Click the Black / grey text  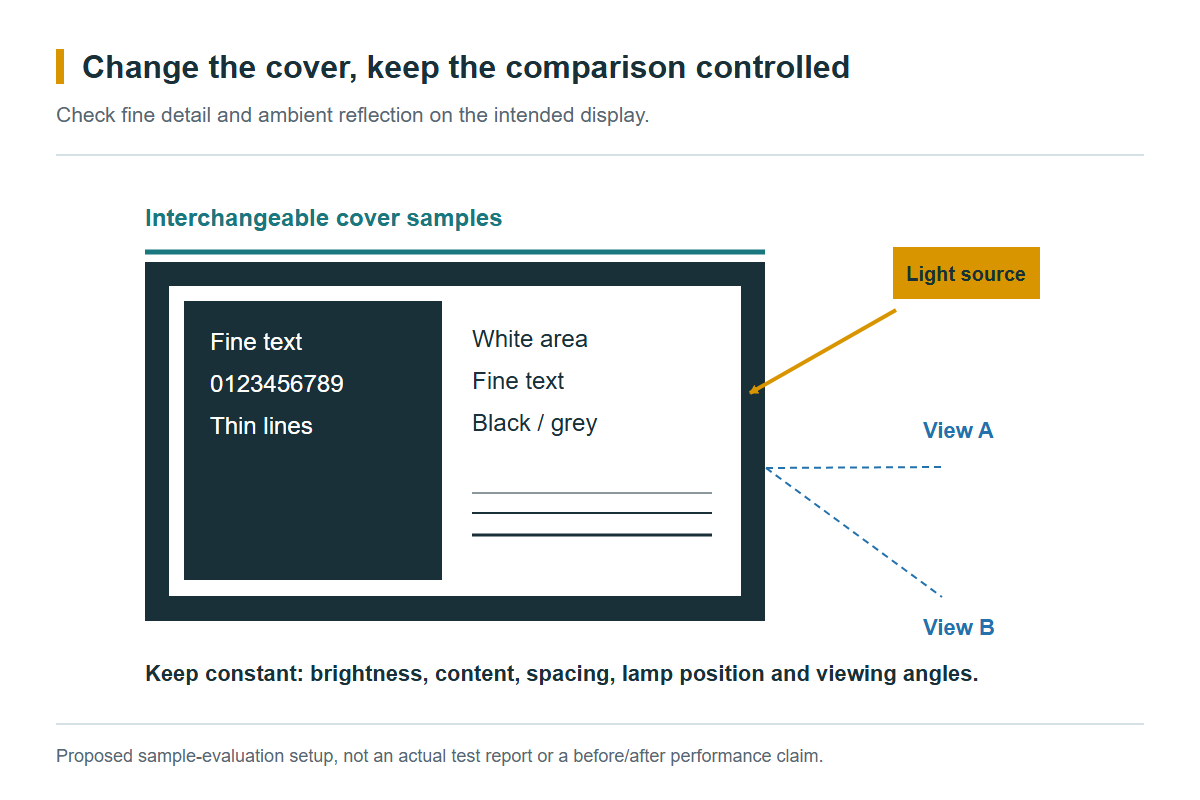tap(535, 423)
